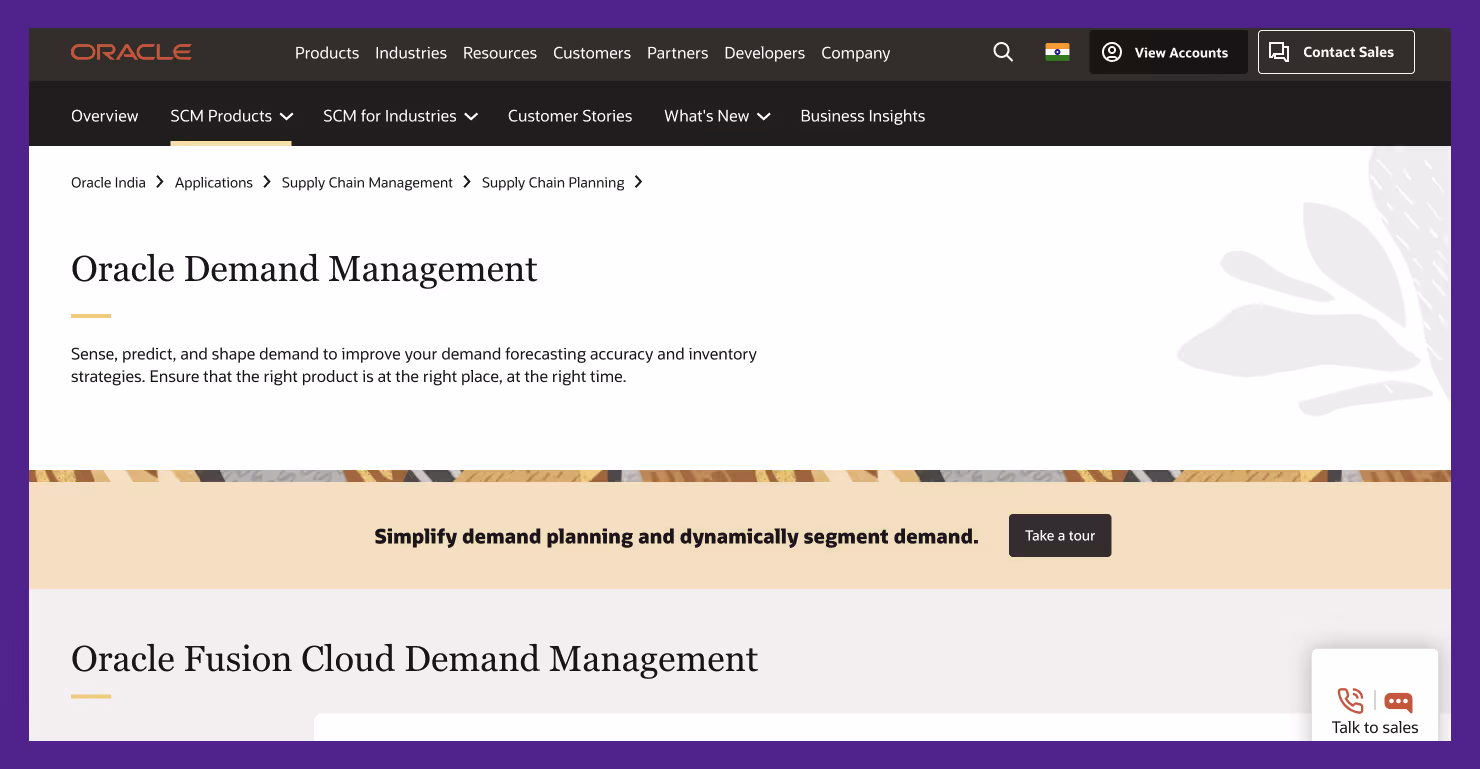
Task: Click the Applications breadcrumb link
Action: tap(214, 182)
